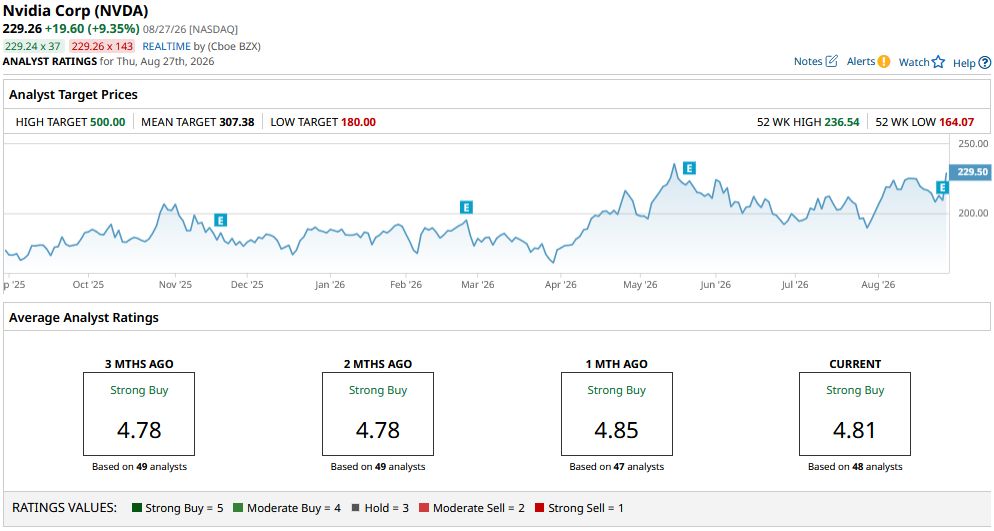Click the 4.85 rating score
Image resolution: width=994 pixels, height=531 pixels.
tap(616, 430)
